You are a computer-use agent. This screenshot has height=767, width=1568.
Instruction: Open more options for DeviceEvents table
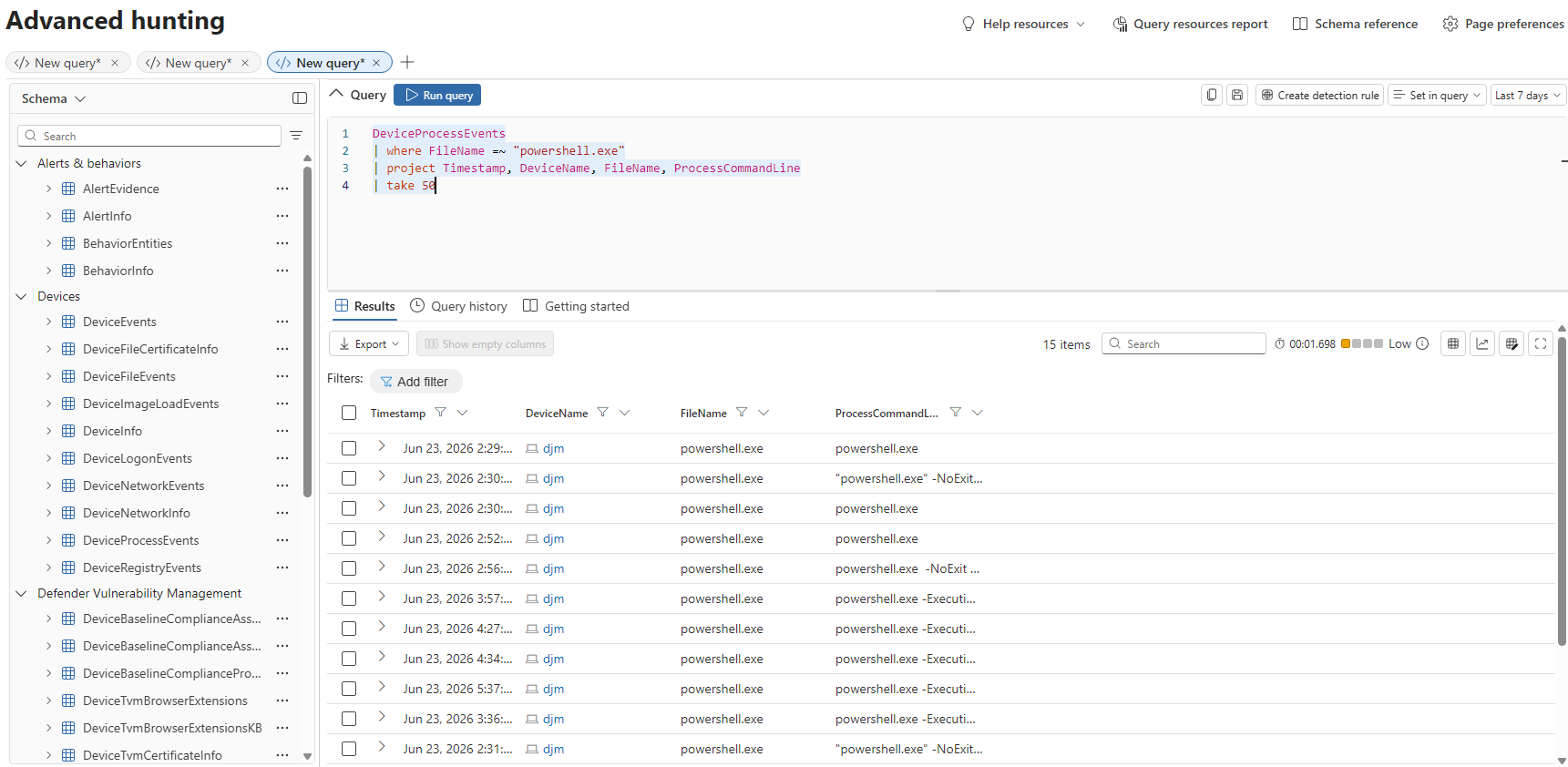coord(282,322)
